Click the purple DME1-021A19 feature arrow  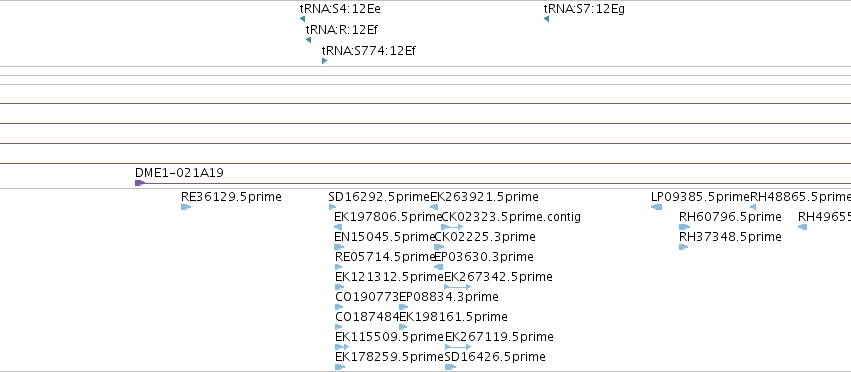point(140,183)
